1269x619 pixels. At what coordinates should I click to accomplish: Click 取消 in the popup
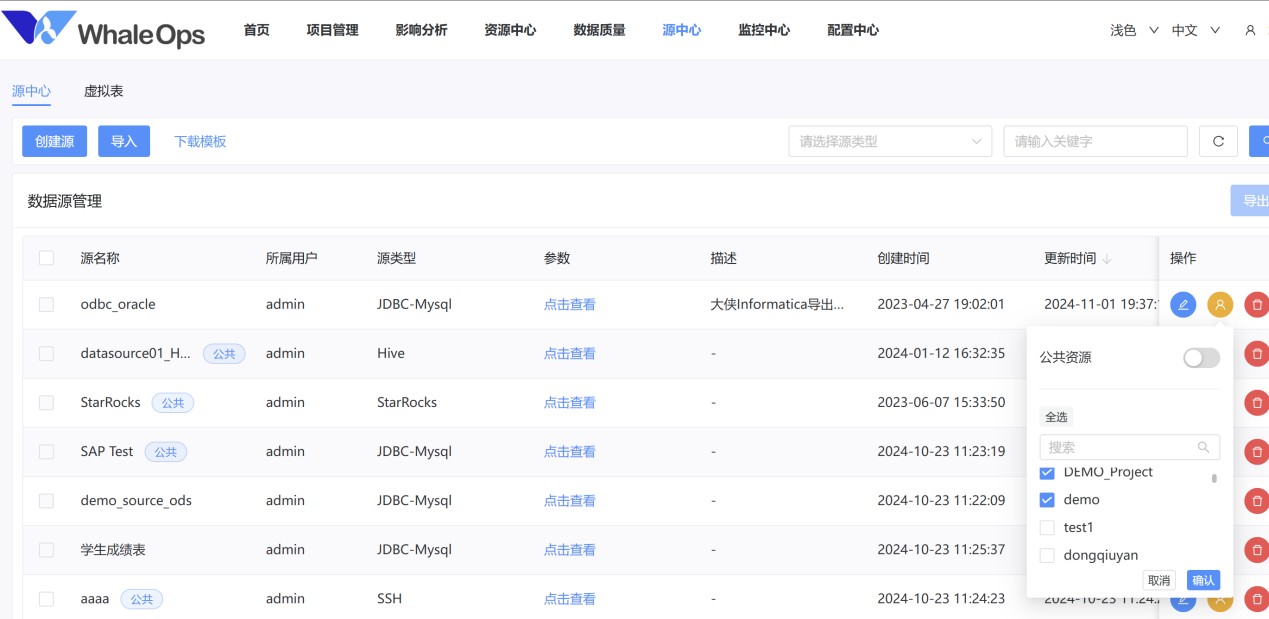point(1159,580)
